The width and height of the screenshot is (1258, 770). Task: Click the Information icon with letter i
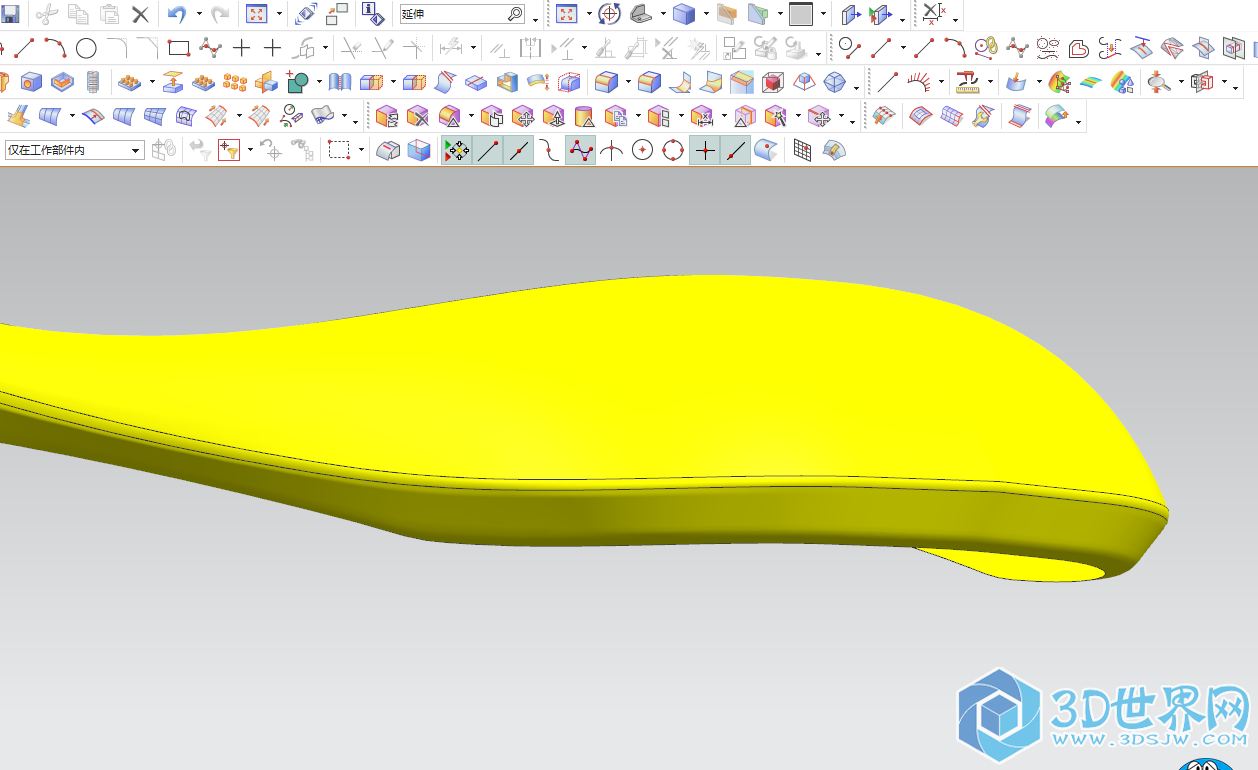pyautogui.click(x=373, y=14)
